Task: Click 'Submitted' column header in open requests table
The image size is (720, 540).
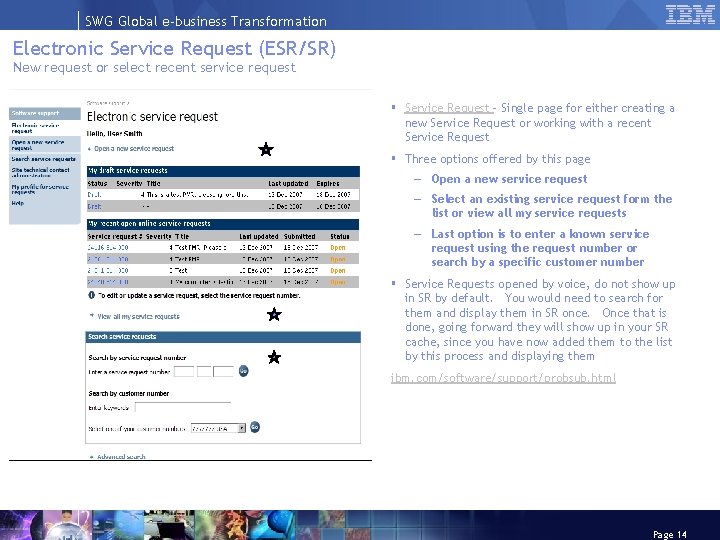Action: tap(299, 236)
